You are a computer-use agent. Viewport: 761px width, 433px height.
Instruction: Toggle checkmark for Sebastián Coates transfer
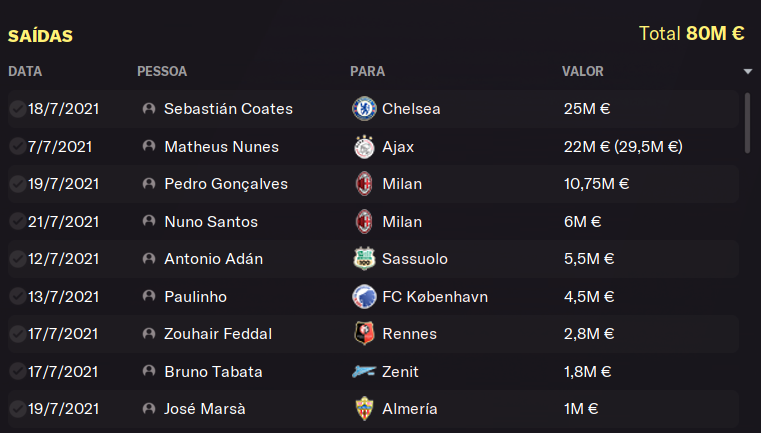17,109
